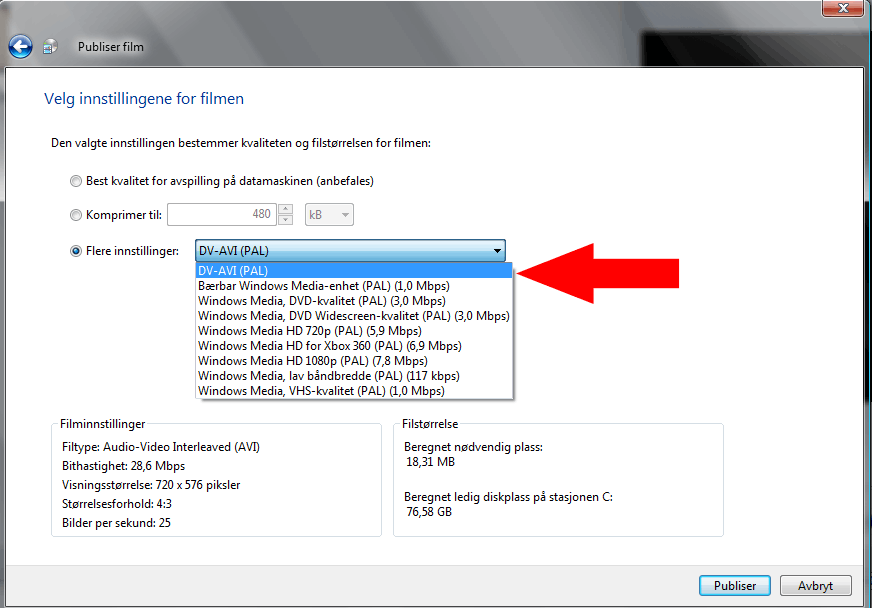The width and height of the screenshot is (872, 608).
Task: Increase compress size with up stepper arrow
Action: point(286,209)
